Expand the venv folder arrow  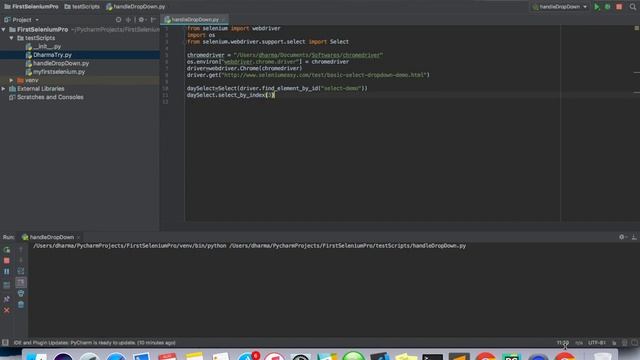pos(11,80)
